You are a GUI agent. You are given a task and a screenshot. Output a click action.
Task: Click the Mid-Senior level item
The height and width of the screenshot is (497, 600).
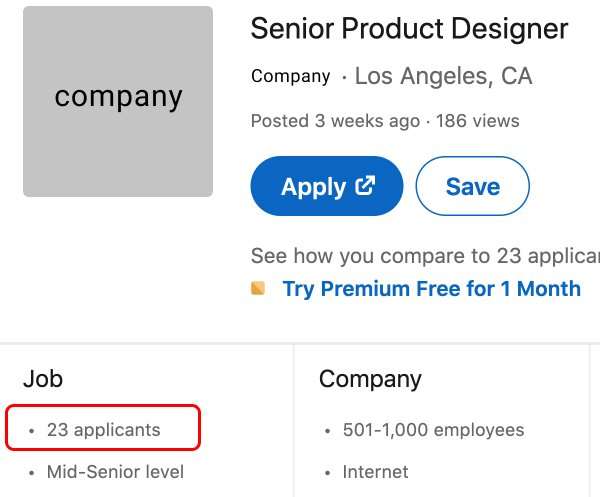pyautogui.click(x=115, y=471)
